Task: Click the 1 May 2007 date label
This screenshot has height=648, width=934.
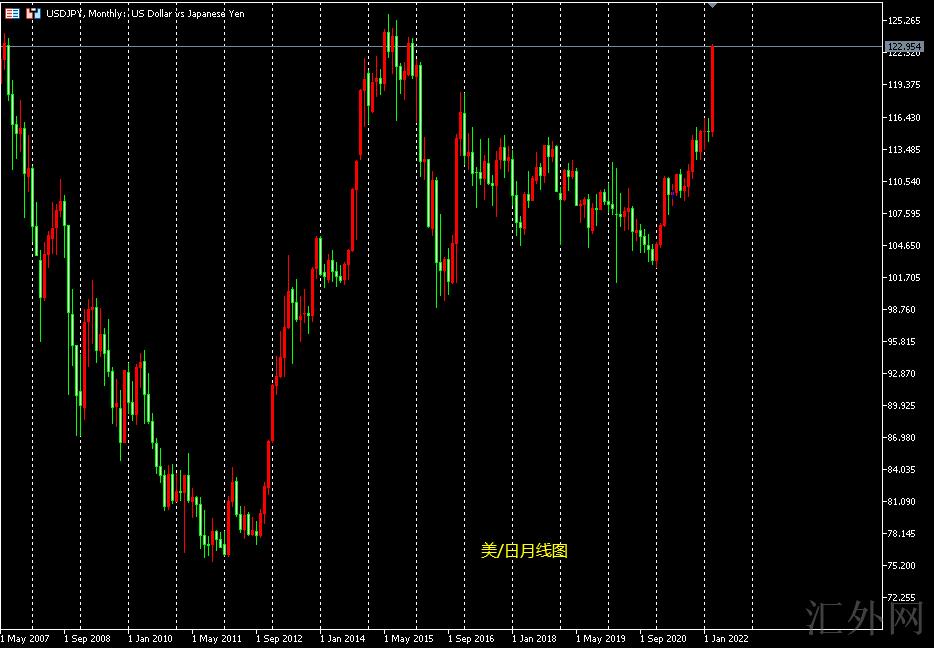Action: click(25, 637)
